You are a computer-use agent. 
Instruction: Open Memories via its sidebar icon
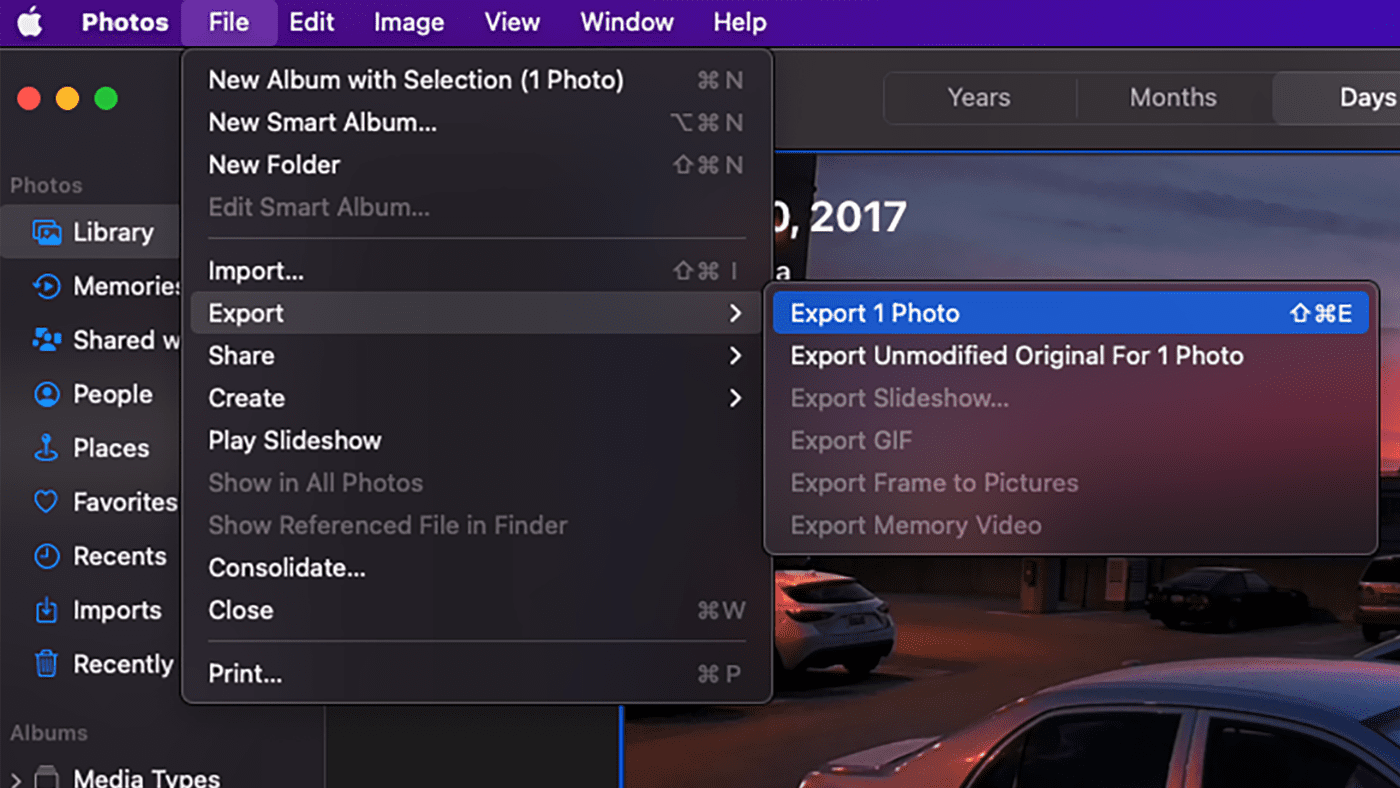click(x=46, y=287)
